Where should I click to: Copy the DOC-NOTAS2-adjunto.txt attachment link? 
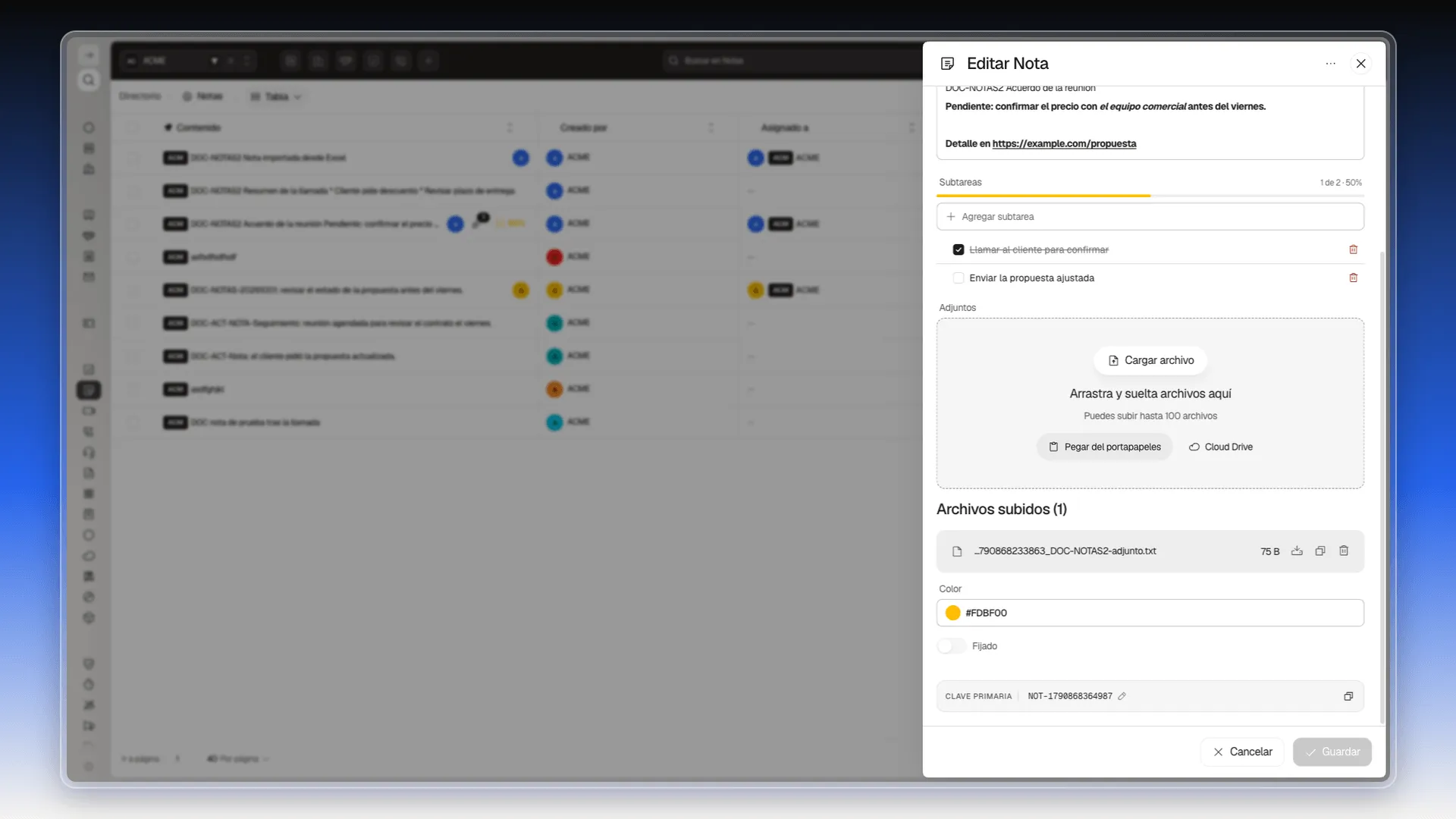(x=1320, y=551)
